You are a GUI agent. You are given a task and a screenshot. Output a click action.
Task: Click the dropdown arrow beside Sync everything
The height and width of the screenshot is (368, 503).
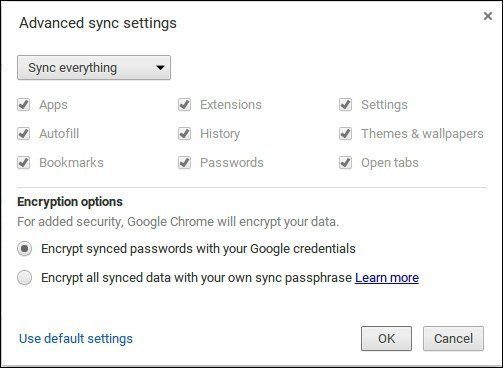click(x=160, y=68)
